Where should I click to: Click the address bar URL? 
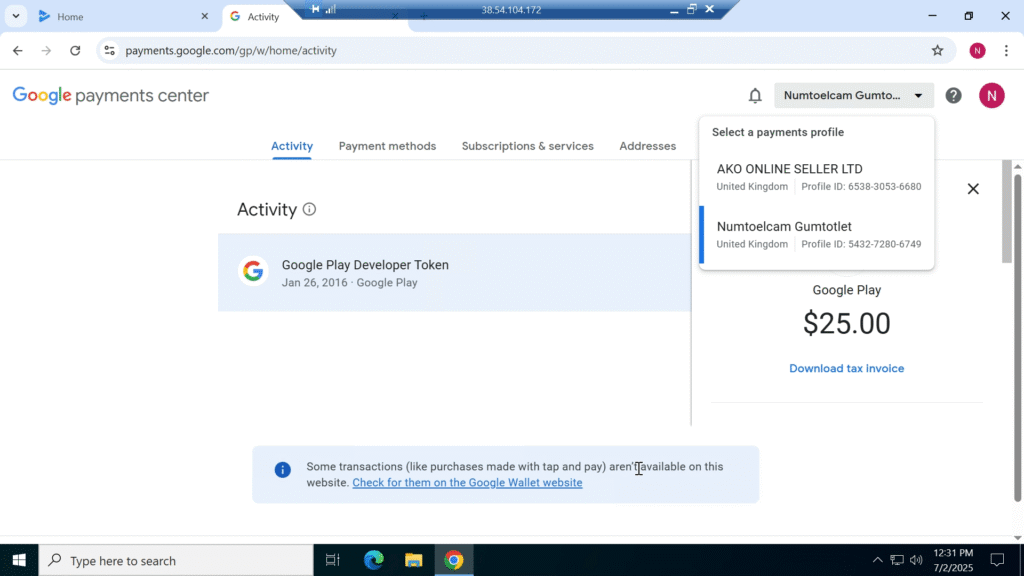[x=231, y=50]
